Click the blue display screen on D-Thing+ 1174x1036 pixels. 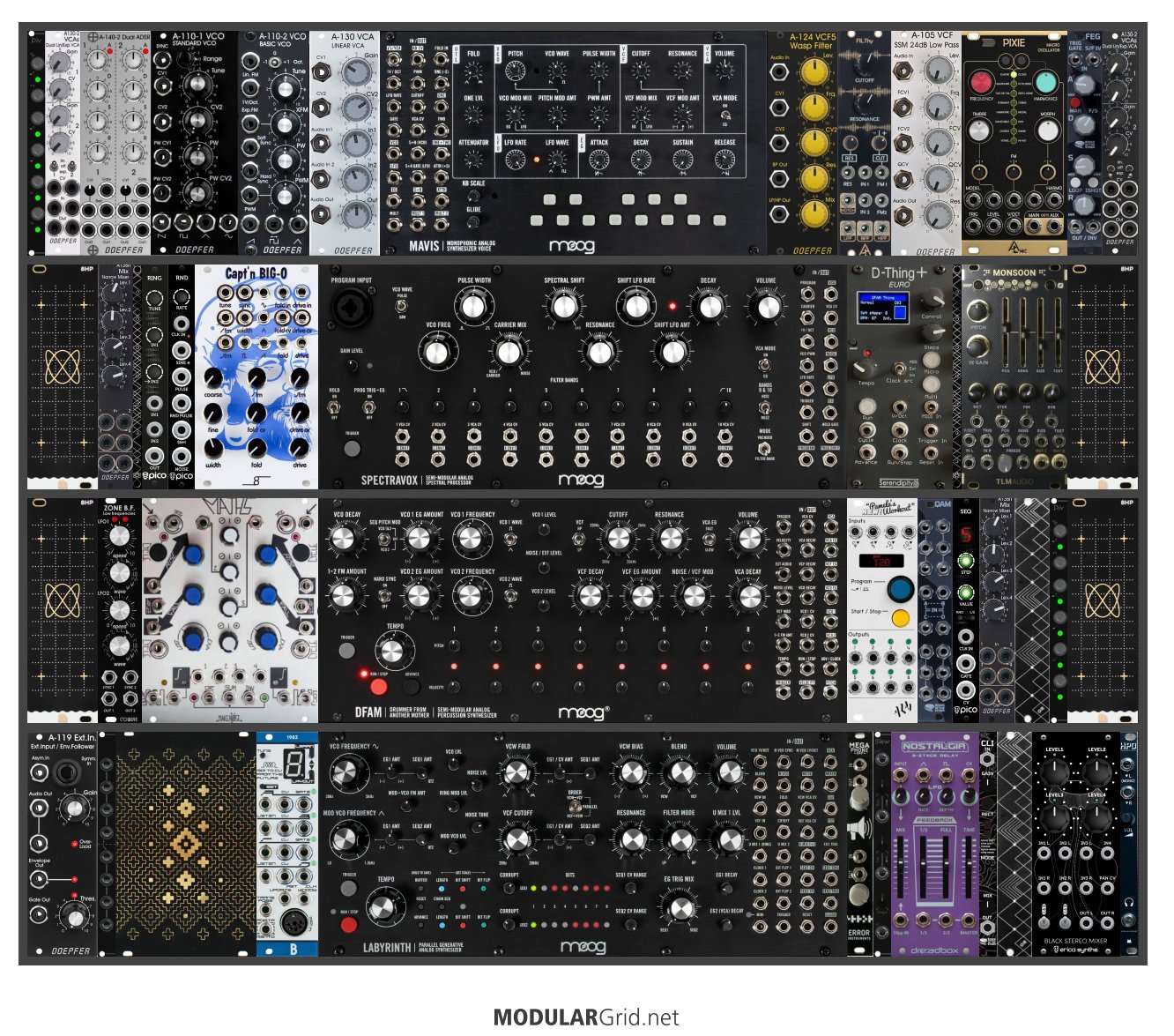884,308
